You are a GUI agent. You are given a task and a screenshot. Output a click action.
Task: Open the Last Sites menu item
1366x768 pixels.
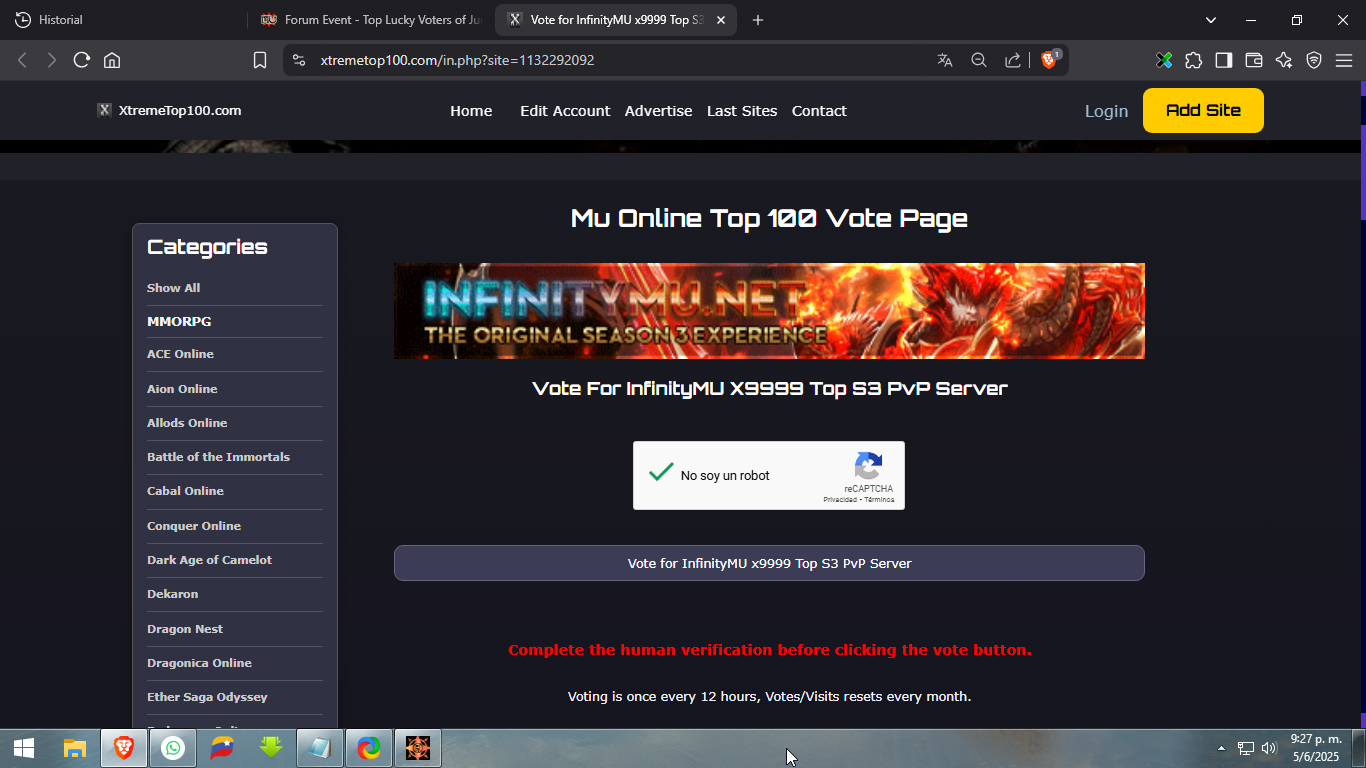742,111
